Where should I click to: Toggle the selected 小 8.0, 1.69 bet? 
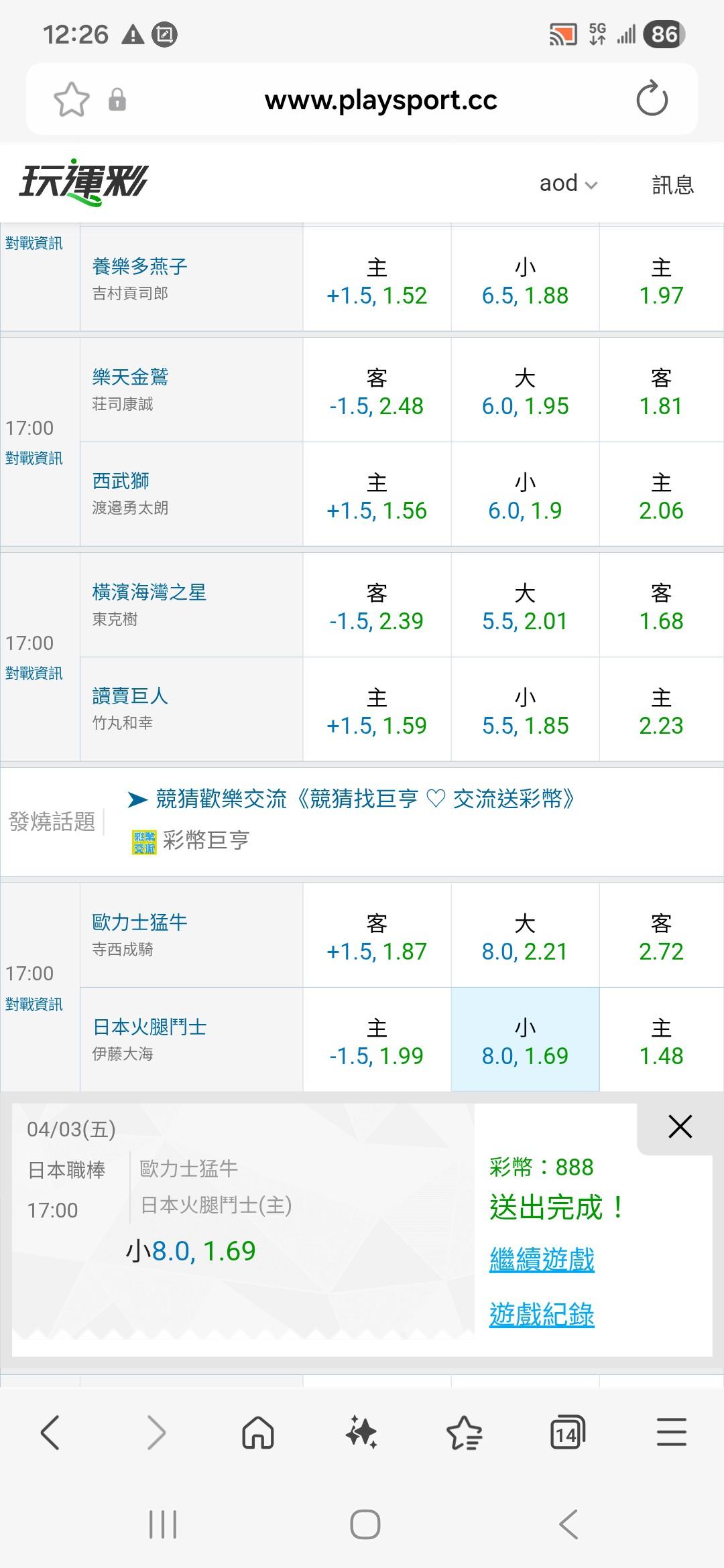pos(525,1040)
